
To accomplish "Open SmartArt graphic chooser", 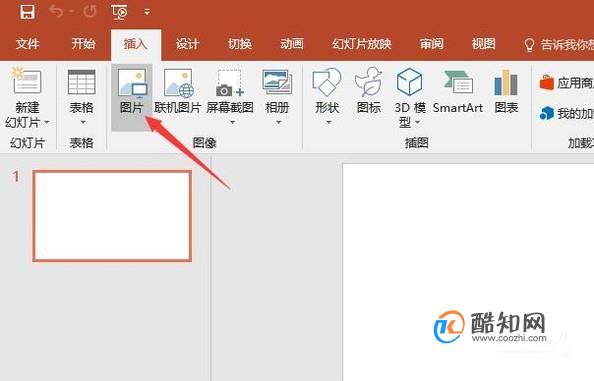I will click(x=458, y=91).
